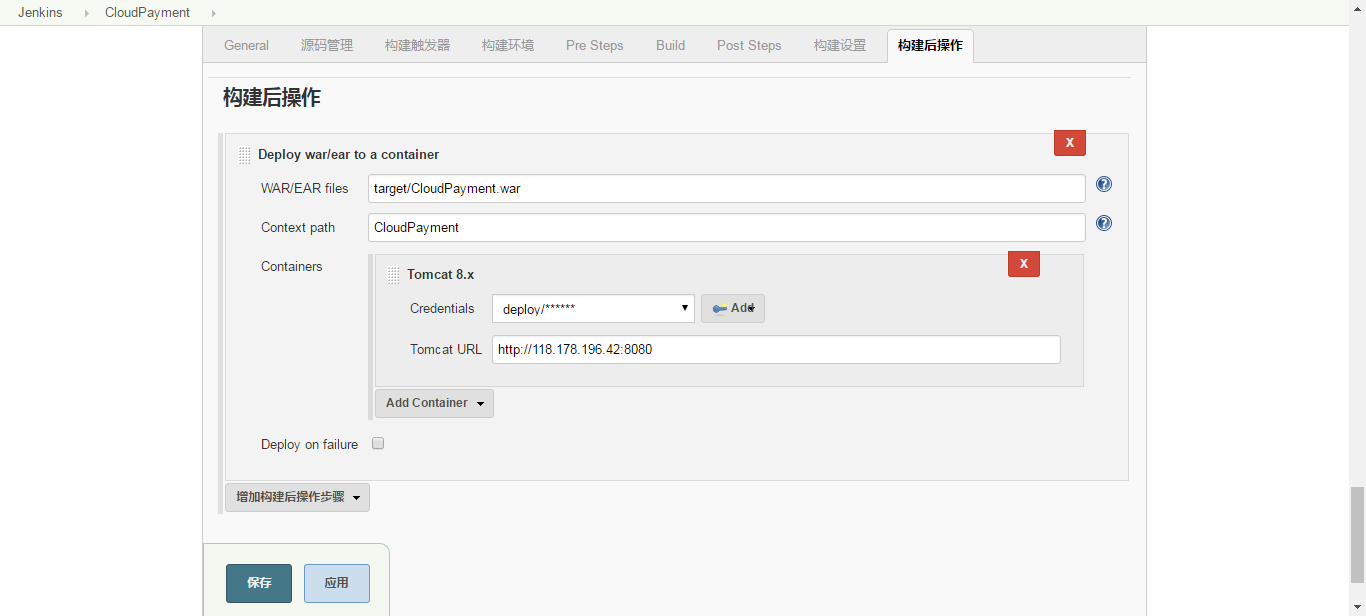Click the Add credentials key button
Screen dimensions: 1366x616
click(733, 308)
